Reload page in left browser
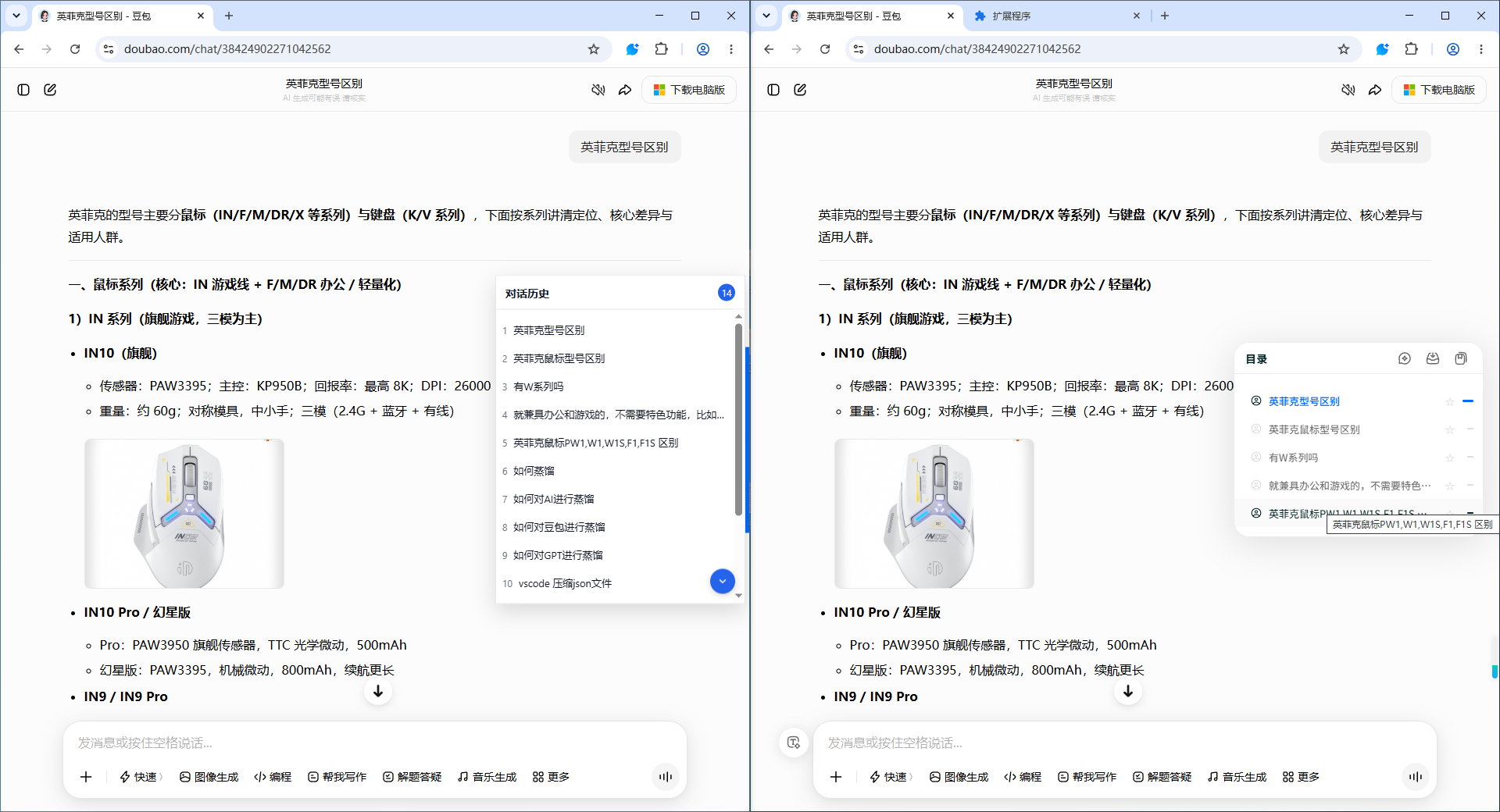The width and height of the screenshot is (1500, 812). pyautogui.click(x=75, y=49)
